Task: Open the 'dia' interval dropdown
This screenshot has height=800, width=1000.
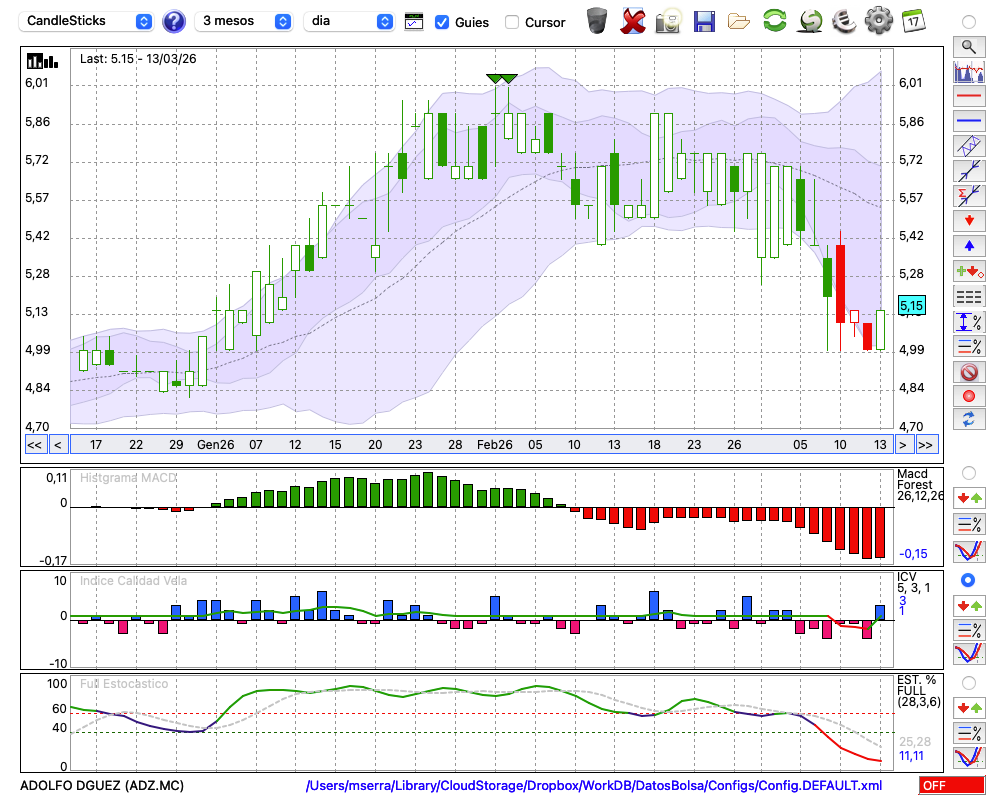Action: [x=349, y=22]
